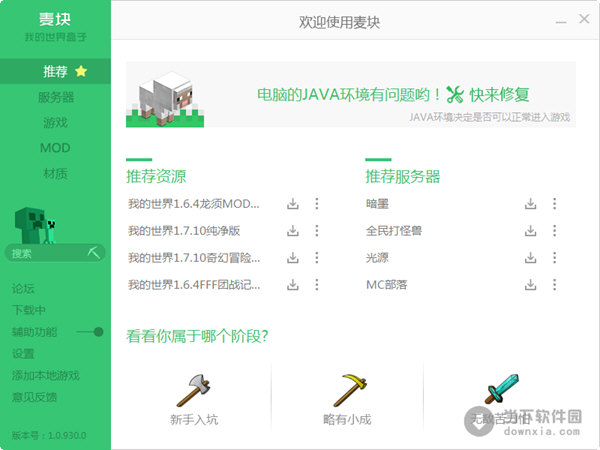The width and height of the screenshot is (600, 450).
Task: Open the 游戏 section
Action: coord(55,122)
